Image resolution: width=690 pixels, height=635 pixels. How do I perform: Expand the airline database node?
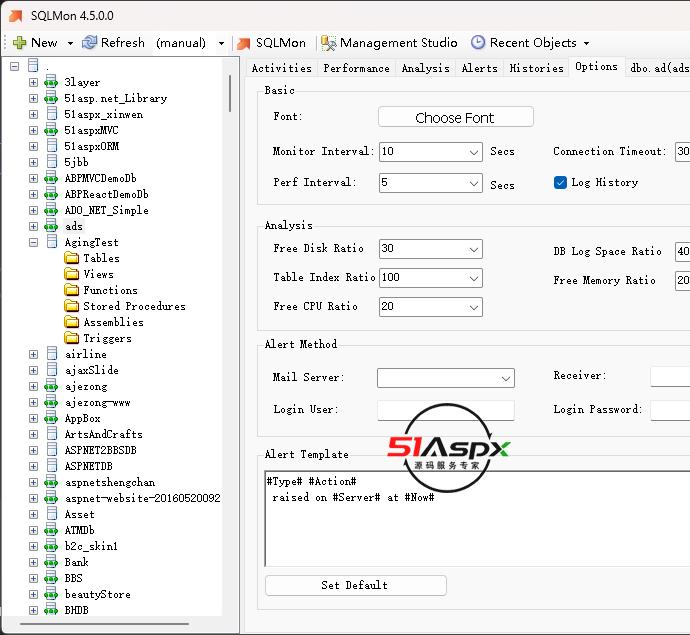coord(33,354)
